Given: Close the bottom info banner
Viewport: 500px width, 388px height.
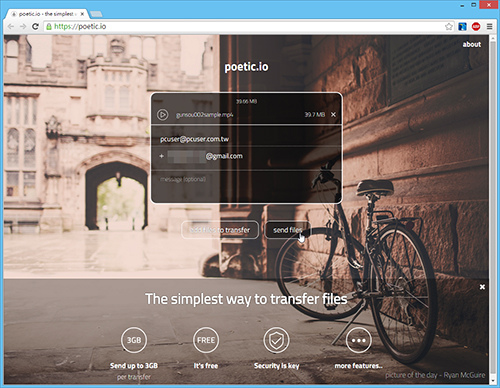Looking at the screenshot, I should pyautogui.click(x=482, y=287).
